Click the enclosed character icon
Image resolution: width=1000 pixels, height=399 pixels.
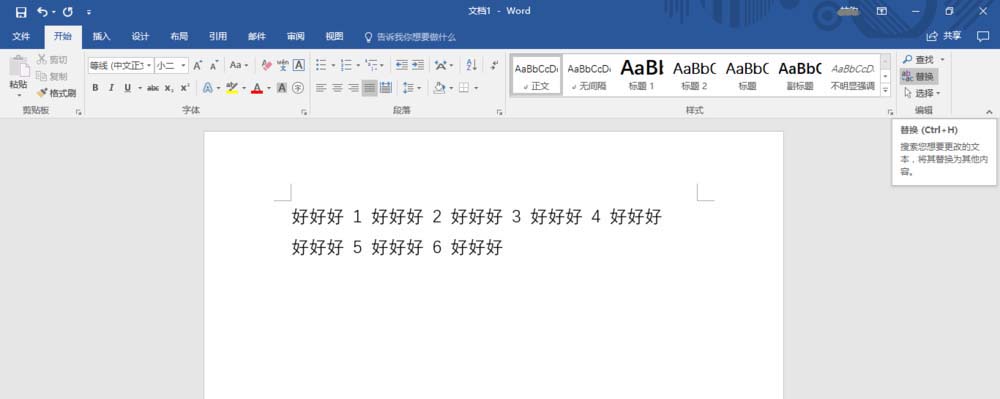[298, 88]
